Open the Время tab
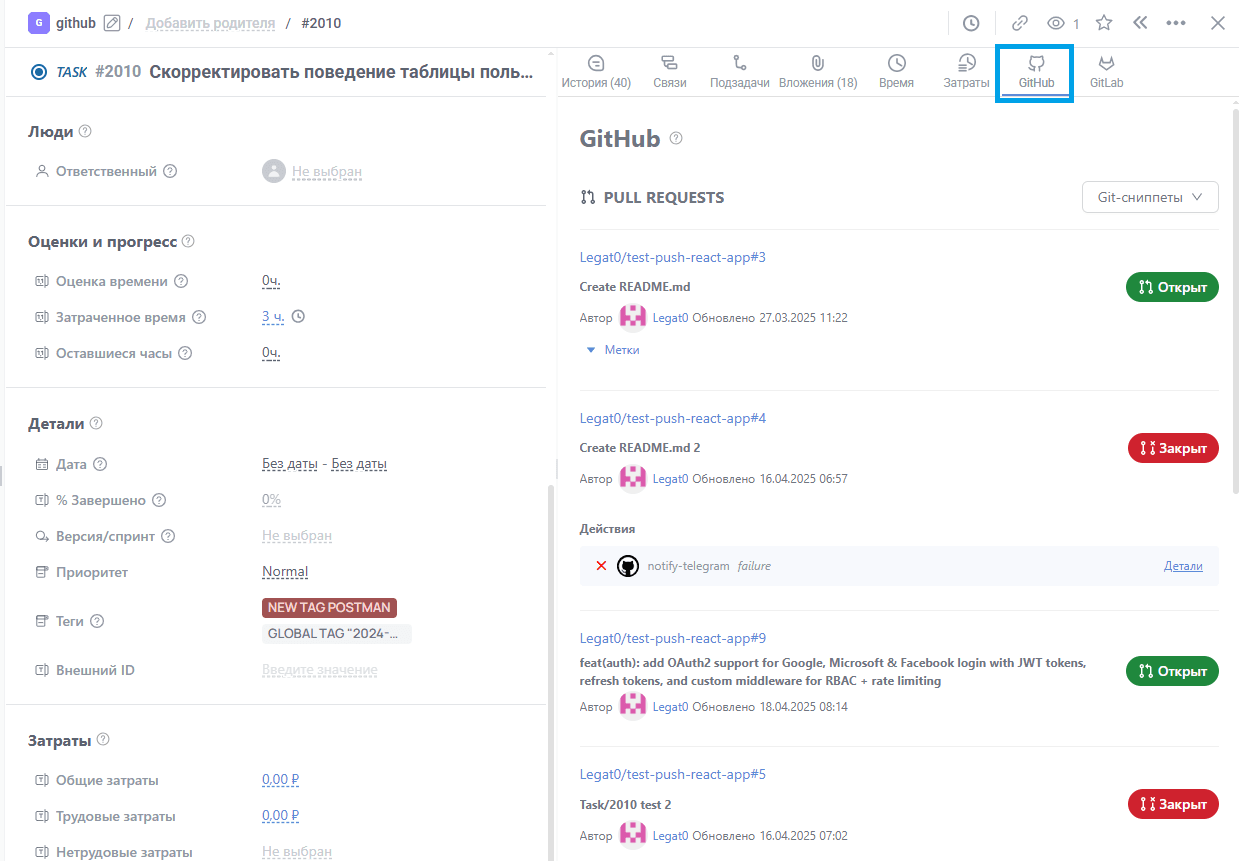The width and height of the screenshot is (1239, 861). coord(897,72)
